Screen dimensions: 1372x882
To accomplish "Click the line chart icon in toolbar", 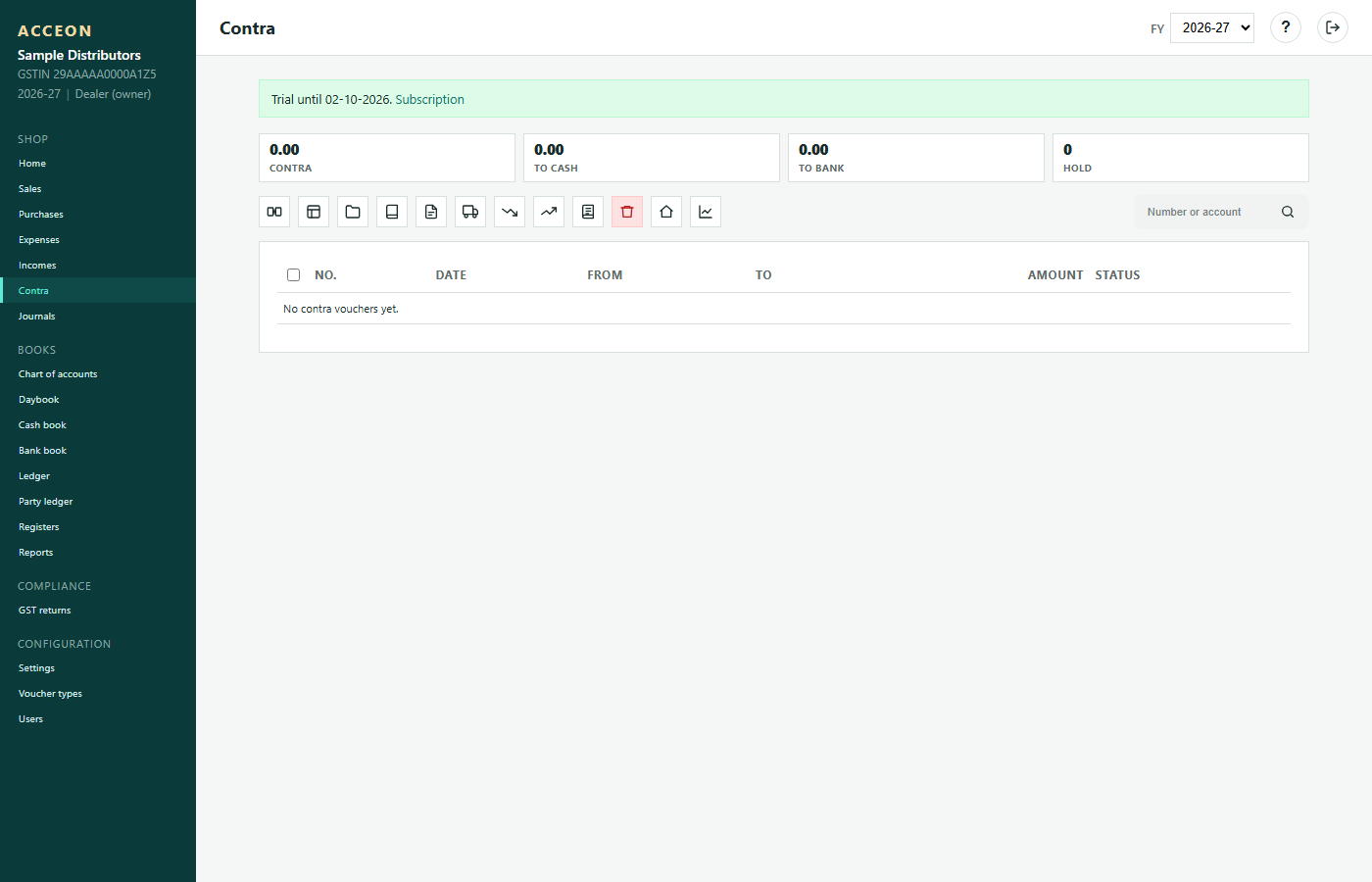I will (x=706, y=212).
